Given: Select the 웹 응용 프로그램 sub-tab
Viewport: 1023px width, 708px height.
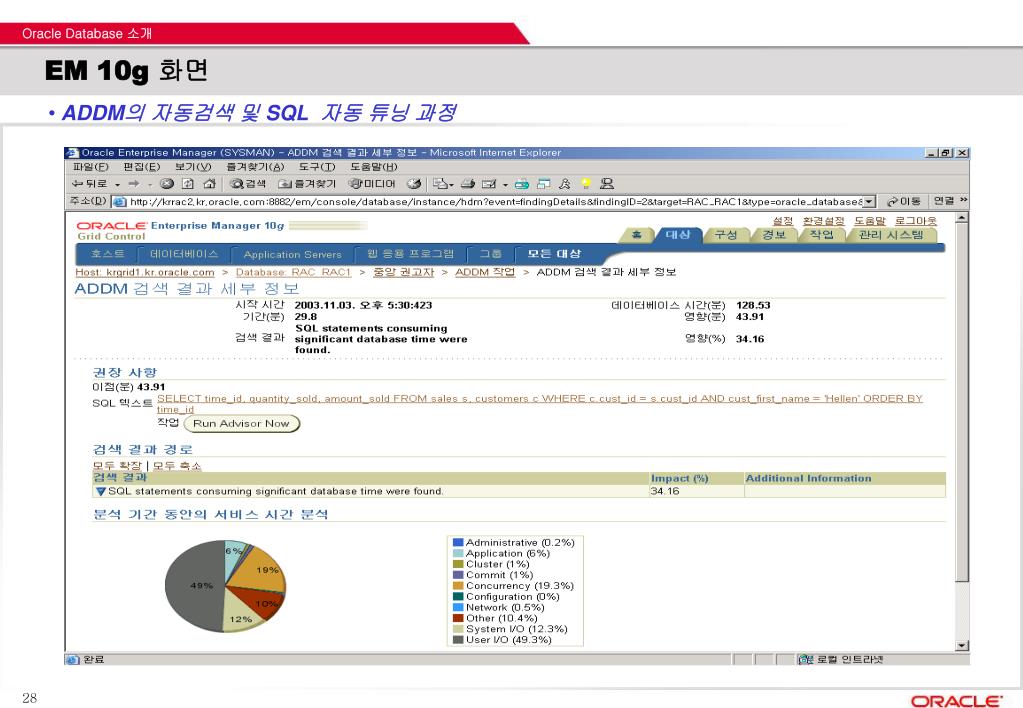Looking at the screenshot, I should coord(410,254).
